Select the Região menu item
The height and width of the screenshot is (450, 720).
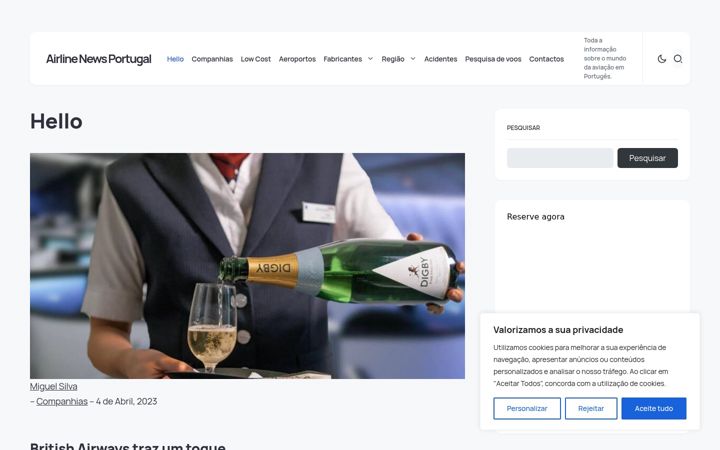pyautogui.click(x=393, y=59)
